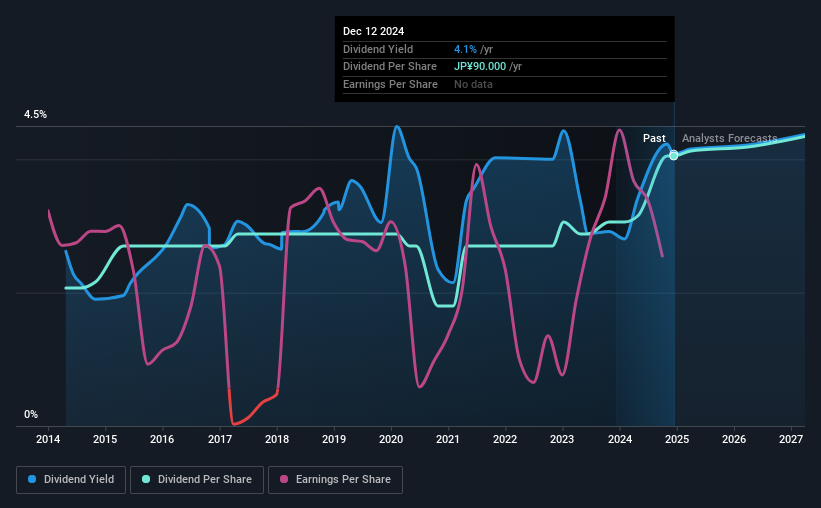Click the No data earnings value

(x=473, y=84)
